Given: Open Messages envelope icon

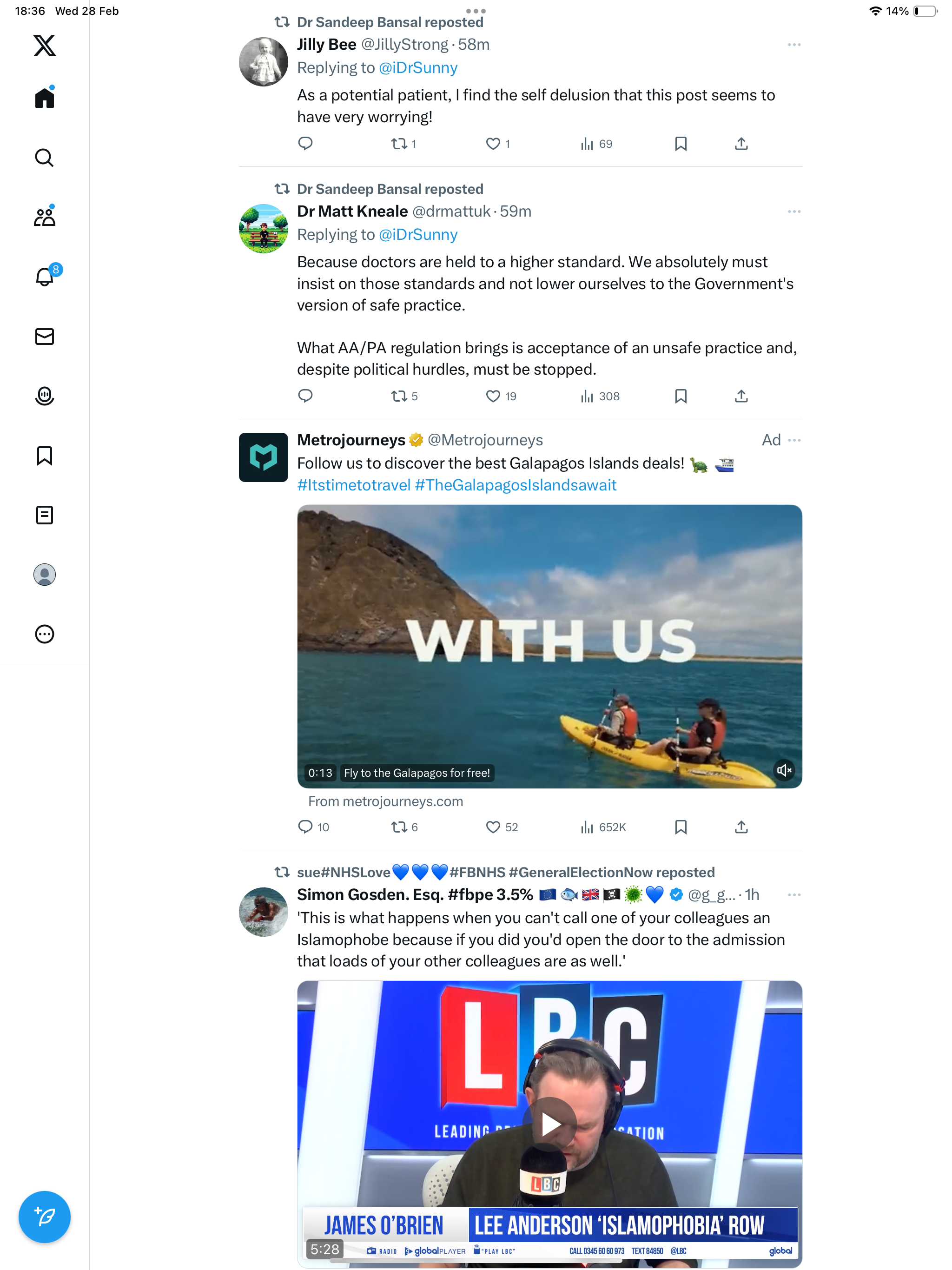Looking at the screenshot, I should [x=44, y=337].
